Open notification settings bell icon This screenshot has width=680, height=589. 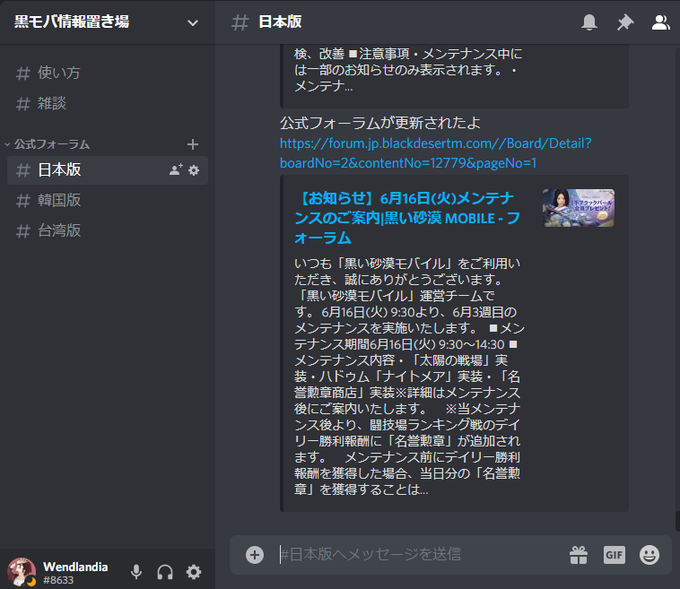[x=589, y=22]
